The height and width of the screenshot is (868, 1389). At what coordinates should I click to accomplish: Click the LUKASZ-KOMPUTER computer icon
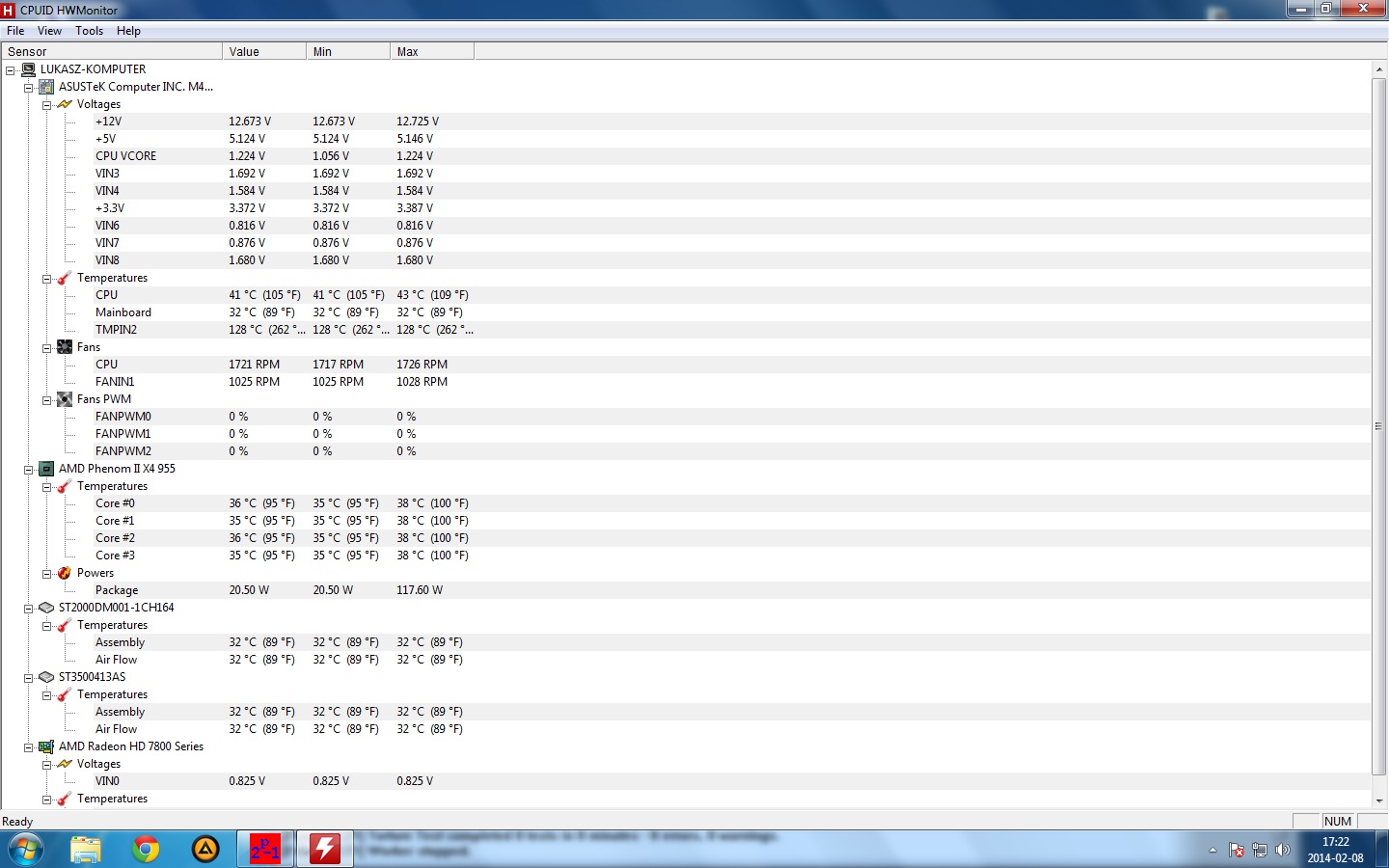click(x=28, y=69)
